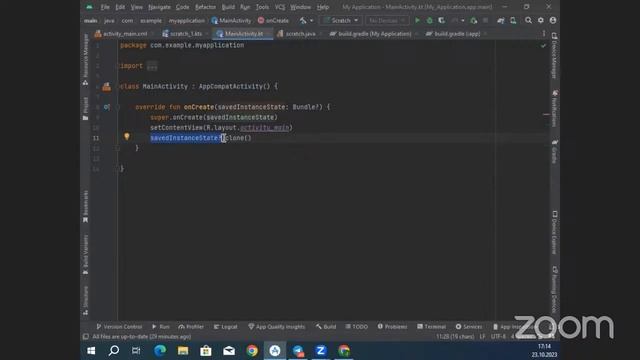Click the class gutter icon beside MainActivity
Viewport: 640px width, 360px height.
pos(107,86)
